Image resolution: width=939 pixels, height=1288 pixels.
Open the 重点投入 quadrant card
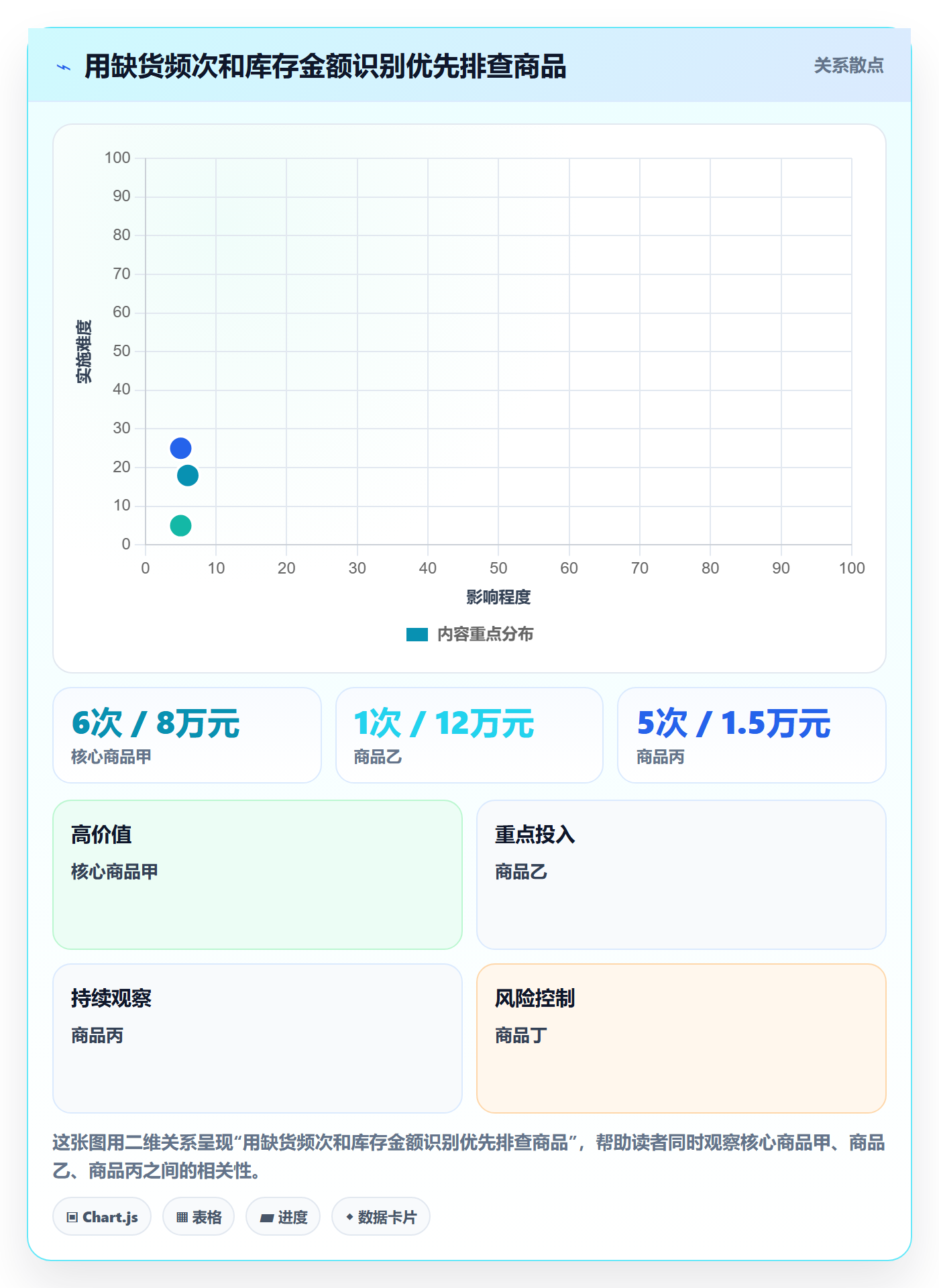click(x=681, y=875)
